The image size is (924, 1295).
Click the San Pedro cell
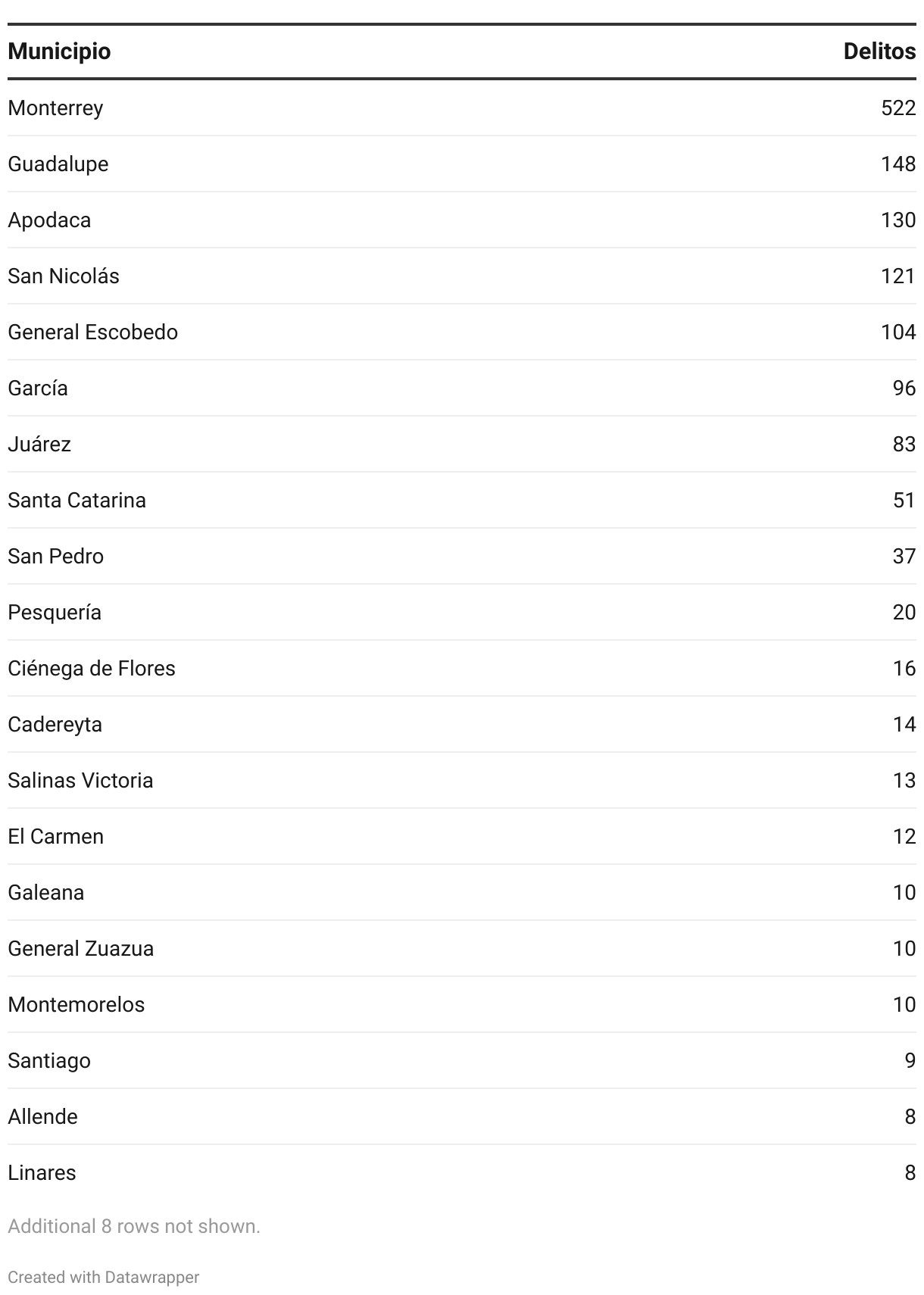56,557
